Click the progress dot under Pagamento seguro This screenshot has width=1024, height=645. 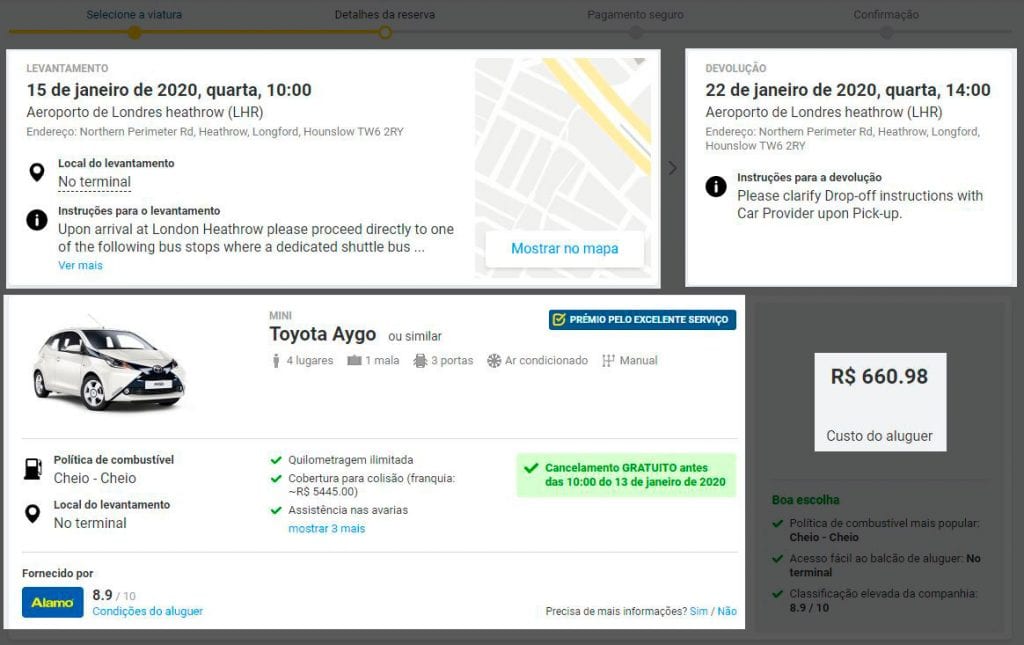click(x=635, y=32)
